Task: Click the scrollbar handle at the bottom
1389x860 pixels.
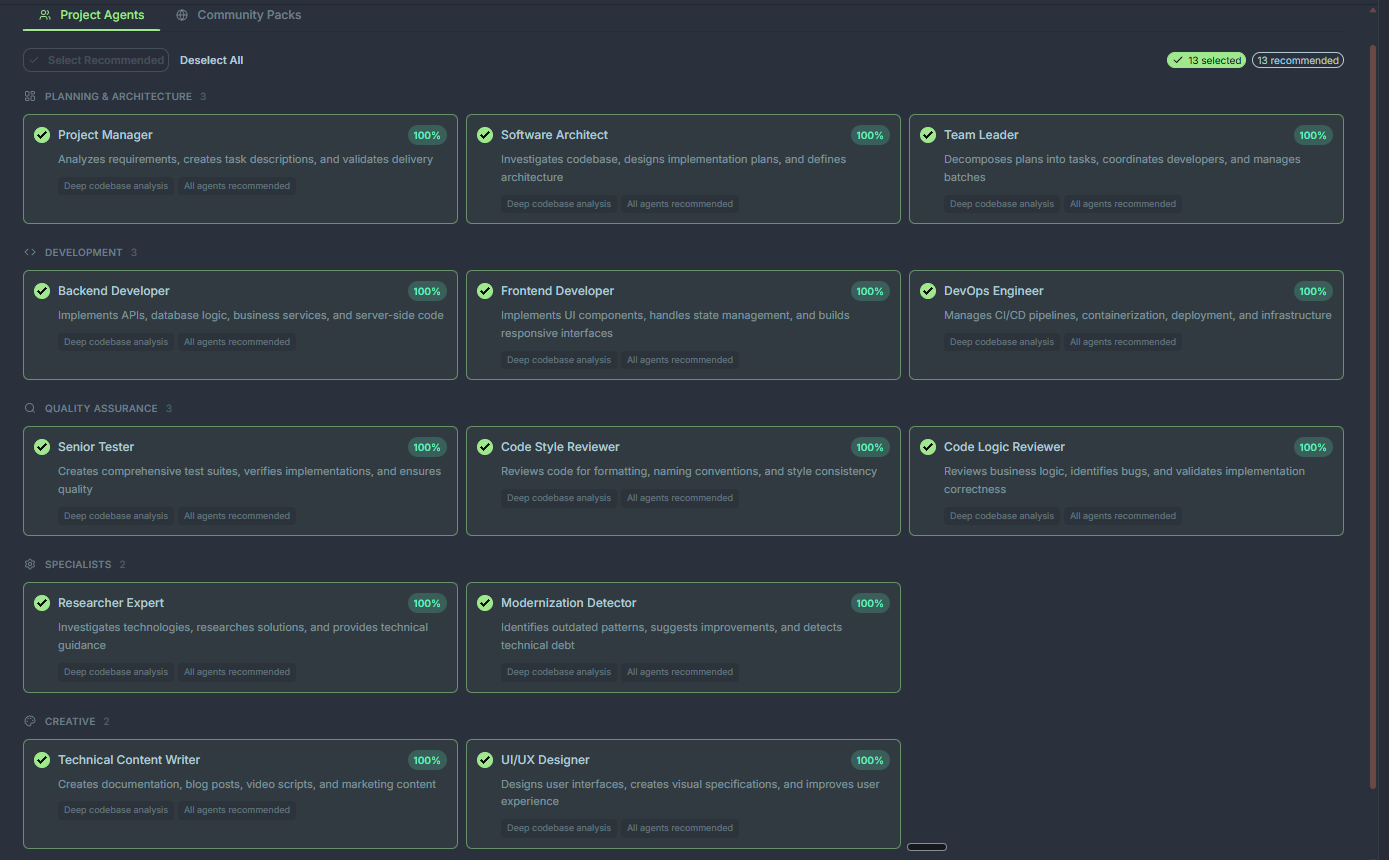Action: tap(926, 846)
